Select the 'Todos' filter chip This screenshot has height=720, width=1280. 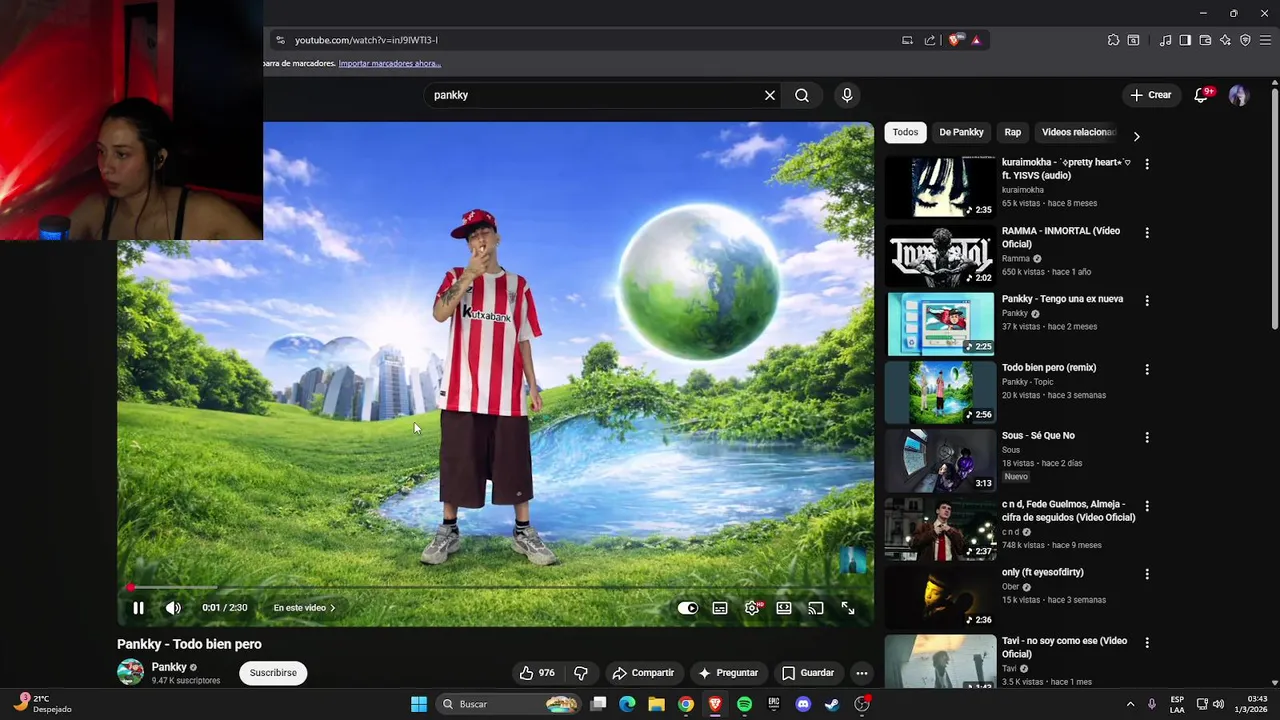tap(905, 132)
